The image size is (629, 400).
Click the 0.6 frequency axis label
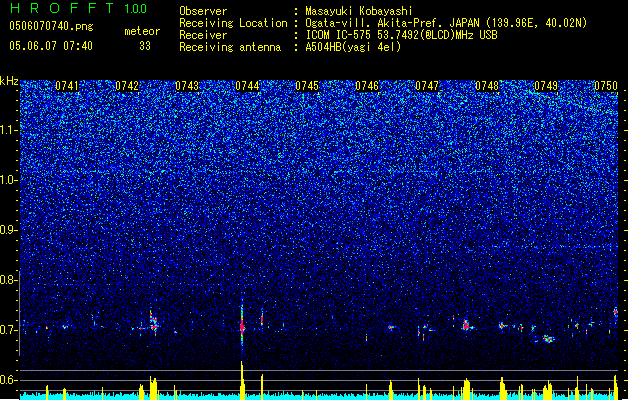[9, 380]
